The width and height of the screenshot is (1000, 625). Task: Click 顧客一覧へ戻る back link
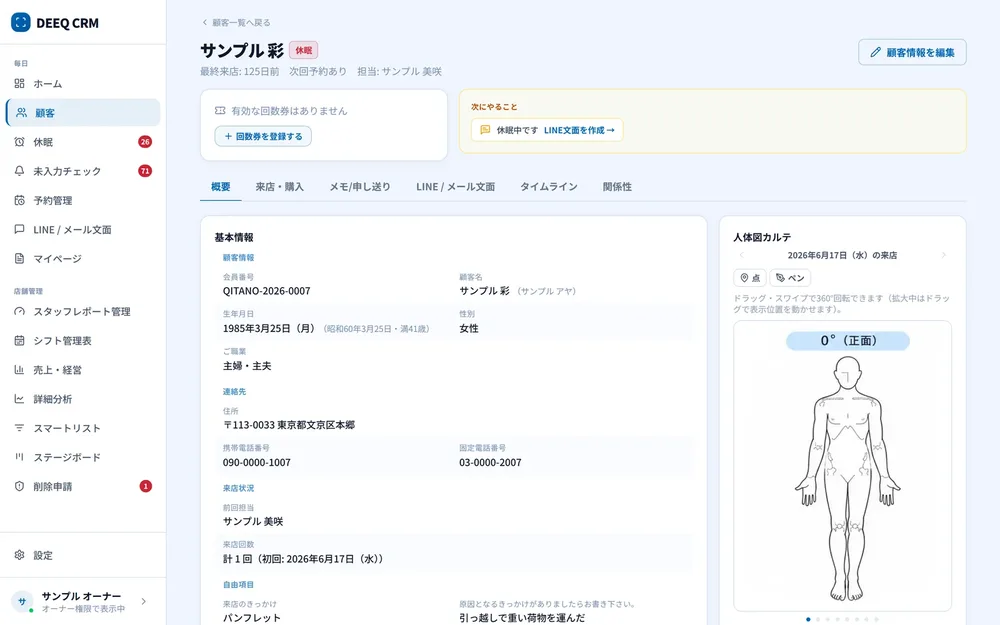[x=236, y=22]
